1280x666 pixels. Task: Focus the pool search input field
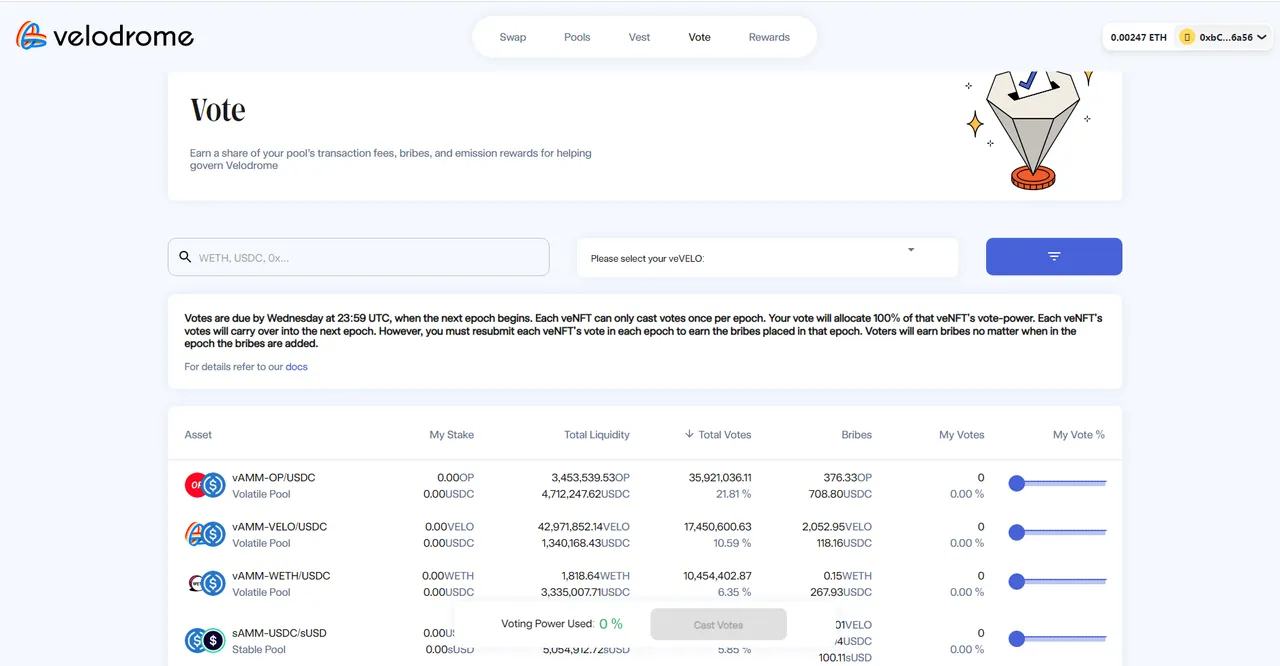tap(359, 257)
